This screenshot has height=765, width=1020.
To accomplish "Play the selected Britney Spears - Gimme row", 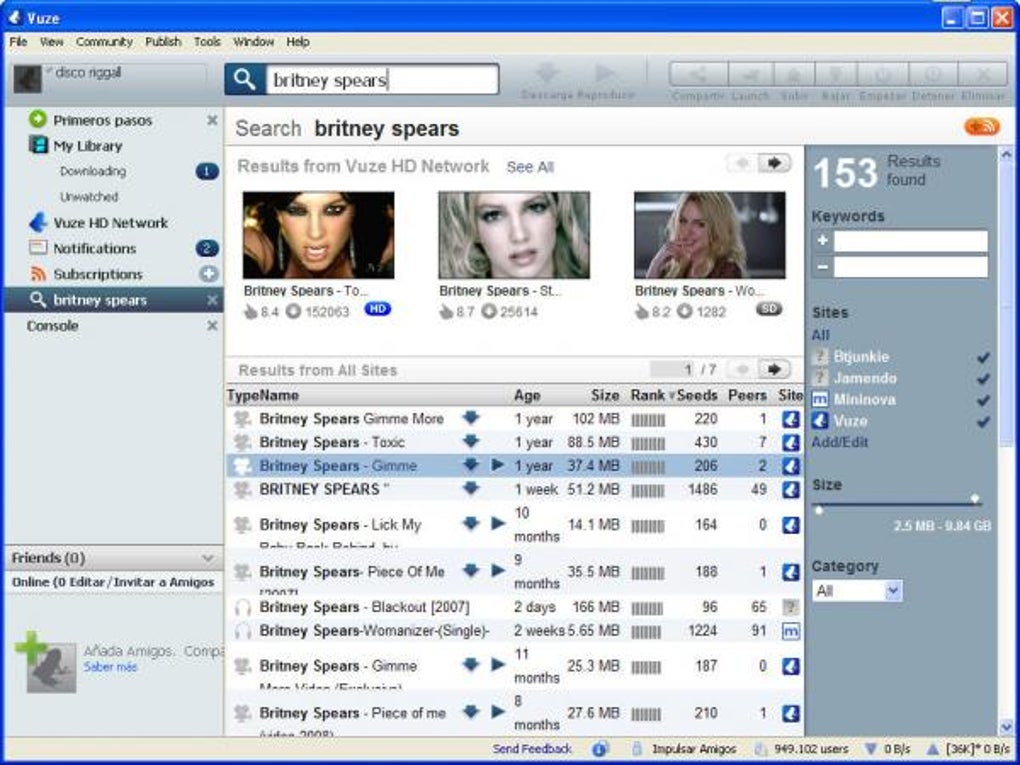I will [x=498, y=465].
